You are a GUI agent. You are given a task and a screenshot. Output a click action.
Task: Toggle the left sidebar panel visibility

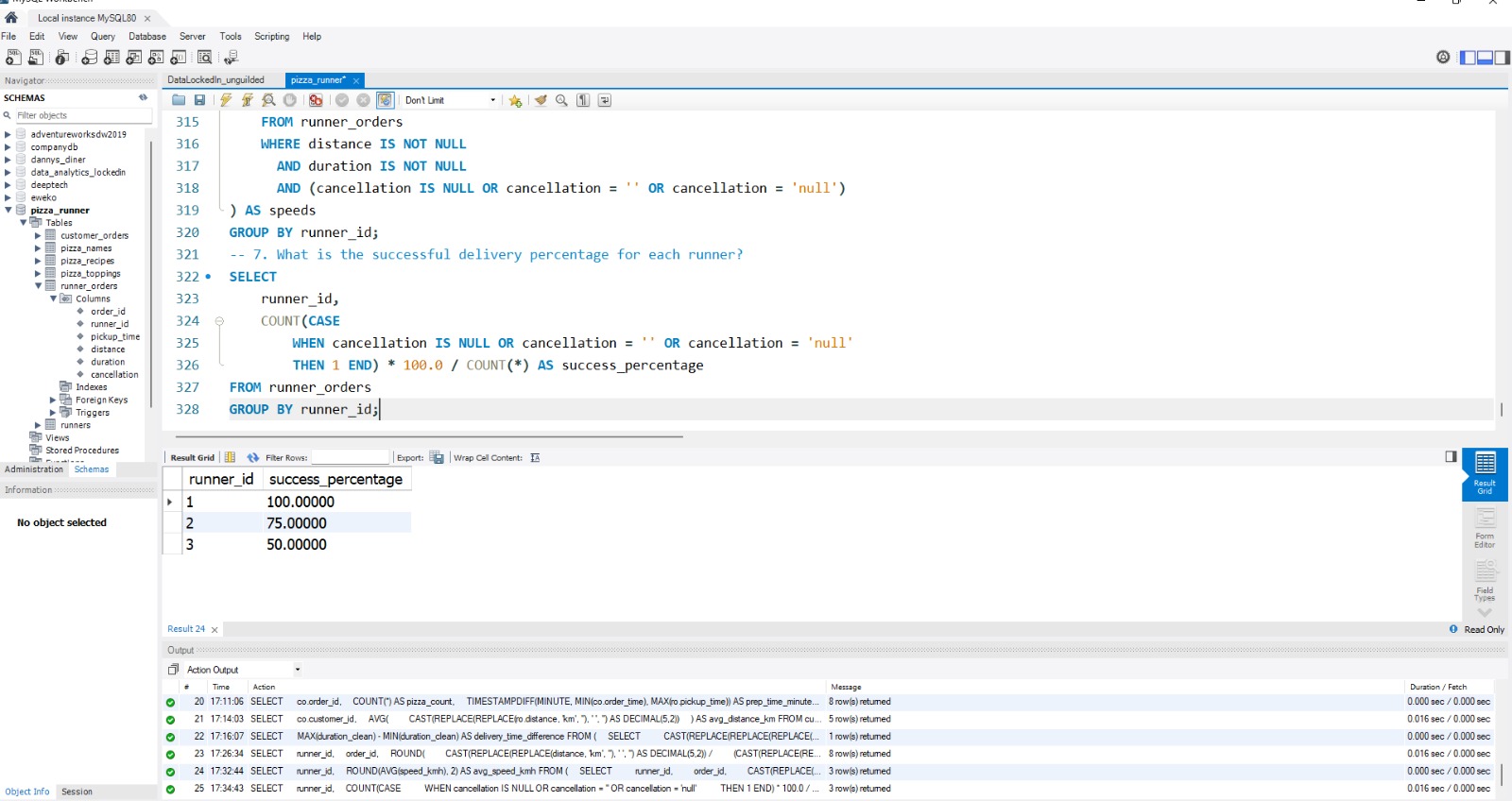[x=1468, y=58]
